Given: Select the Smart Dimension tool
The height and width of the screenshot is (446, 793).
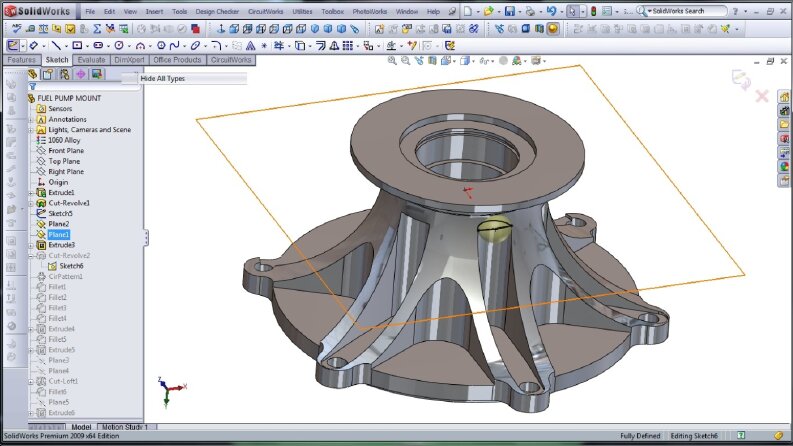Looking at the screenshot, I should (x=33, y=46).
